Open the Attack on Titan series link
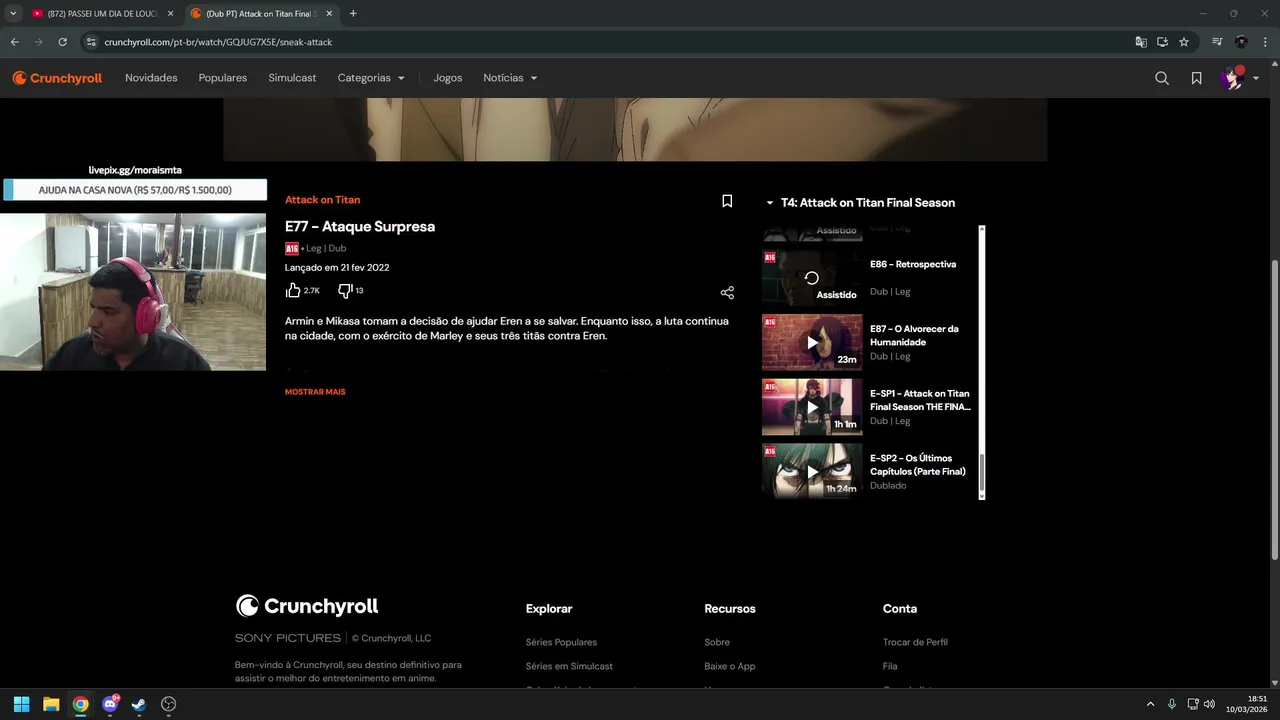Image resolution: width=1280 pixels, height=720 pixels. [322, 200]
